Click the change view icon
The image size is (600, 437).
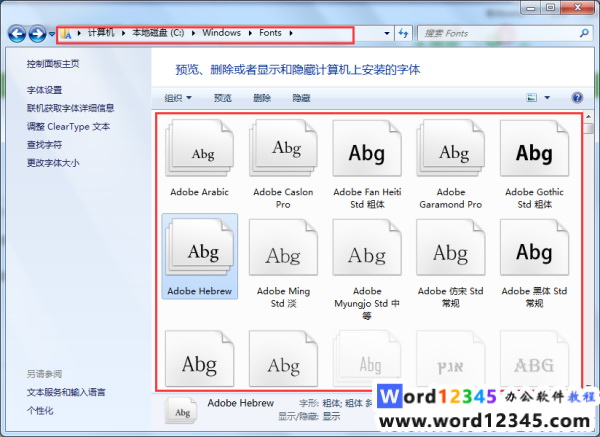(x=532, y=98)
